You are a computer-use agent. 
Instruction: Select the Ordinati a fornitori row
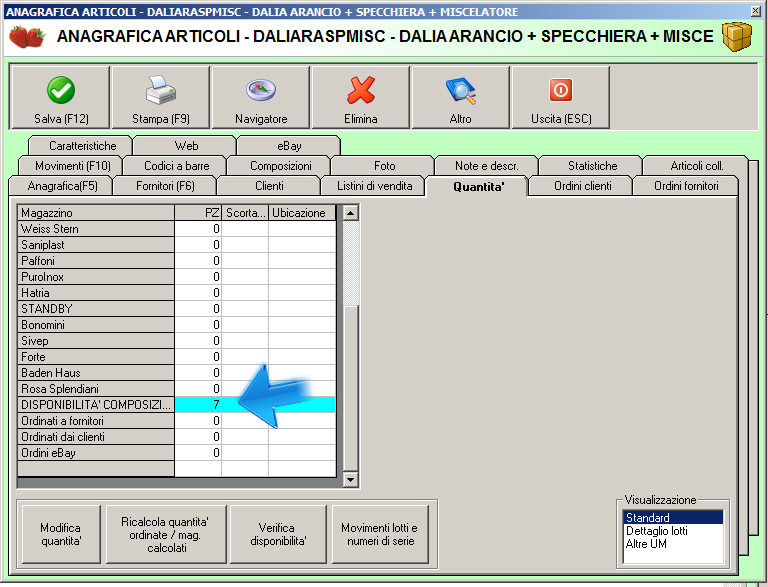pos(177,421)
